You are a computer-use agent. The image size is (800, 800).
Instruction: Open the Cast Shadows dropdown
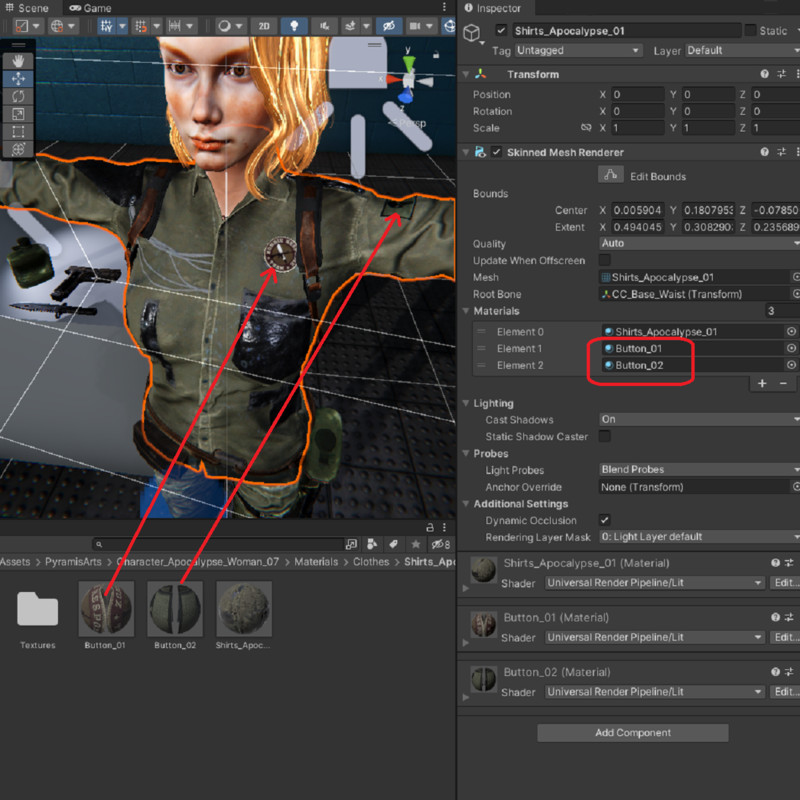[698, 420]
